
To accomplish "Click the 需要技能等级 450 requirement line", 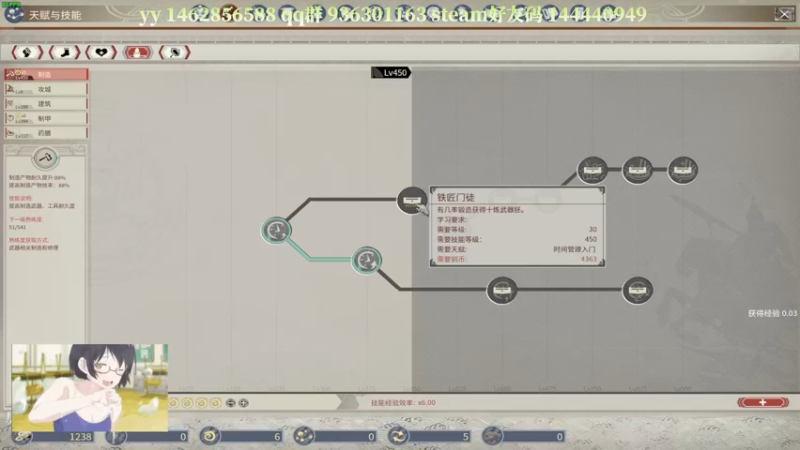I will [x=517, y=239].
